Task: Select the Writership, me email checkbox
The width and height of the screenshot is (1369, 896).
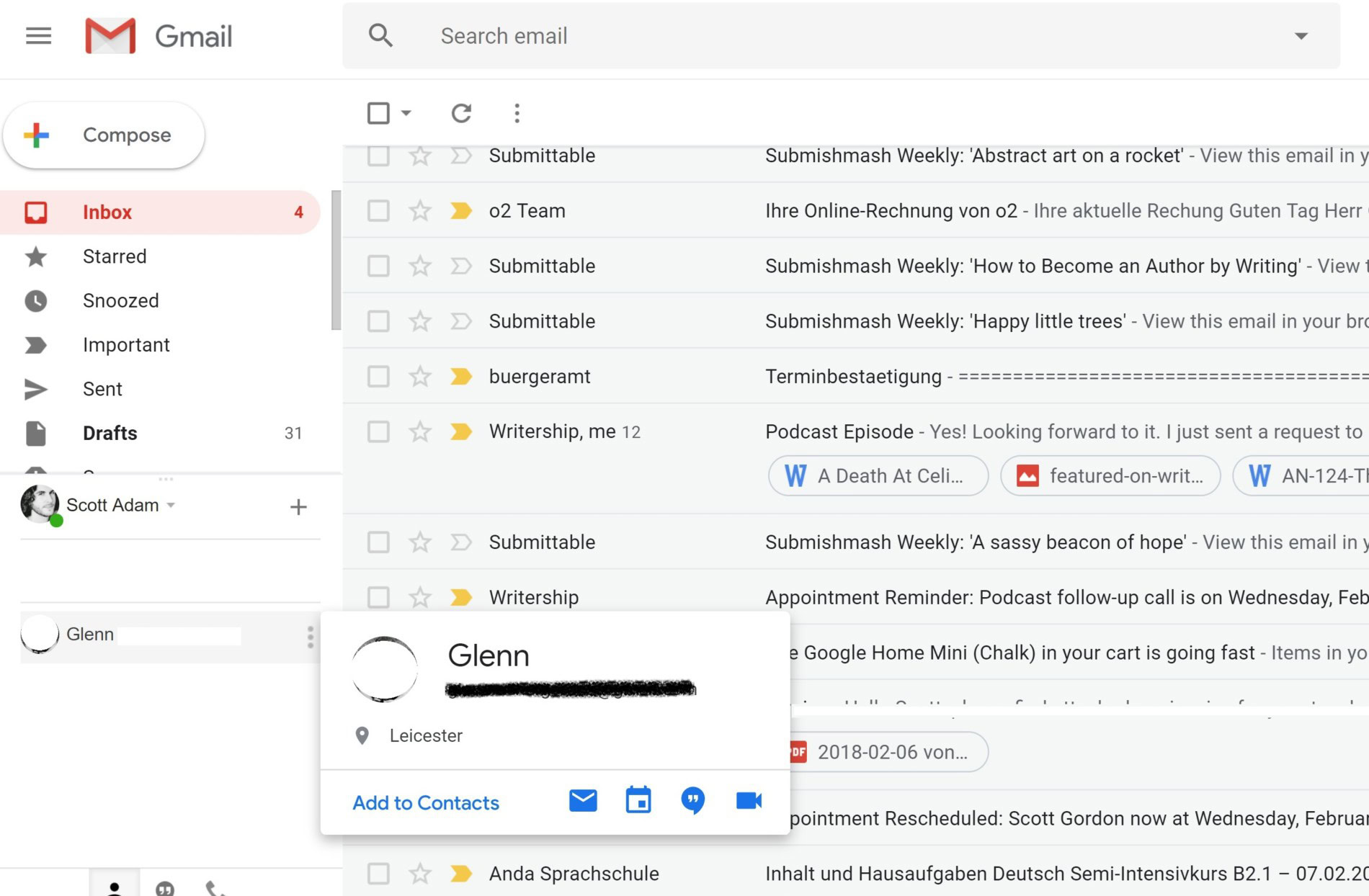Action: [378, 431]
